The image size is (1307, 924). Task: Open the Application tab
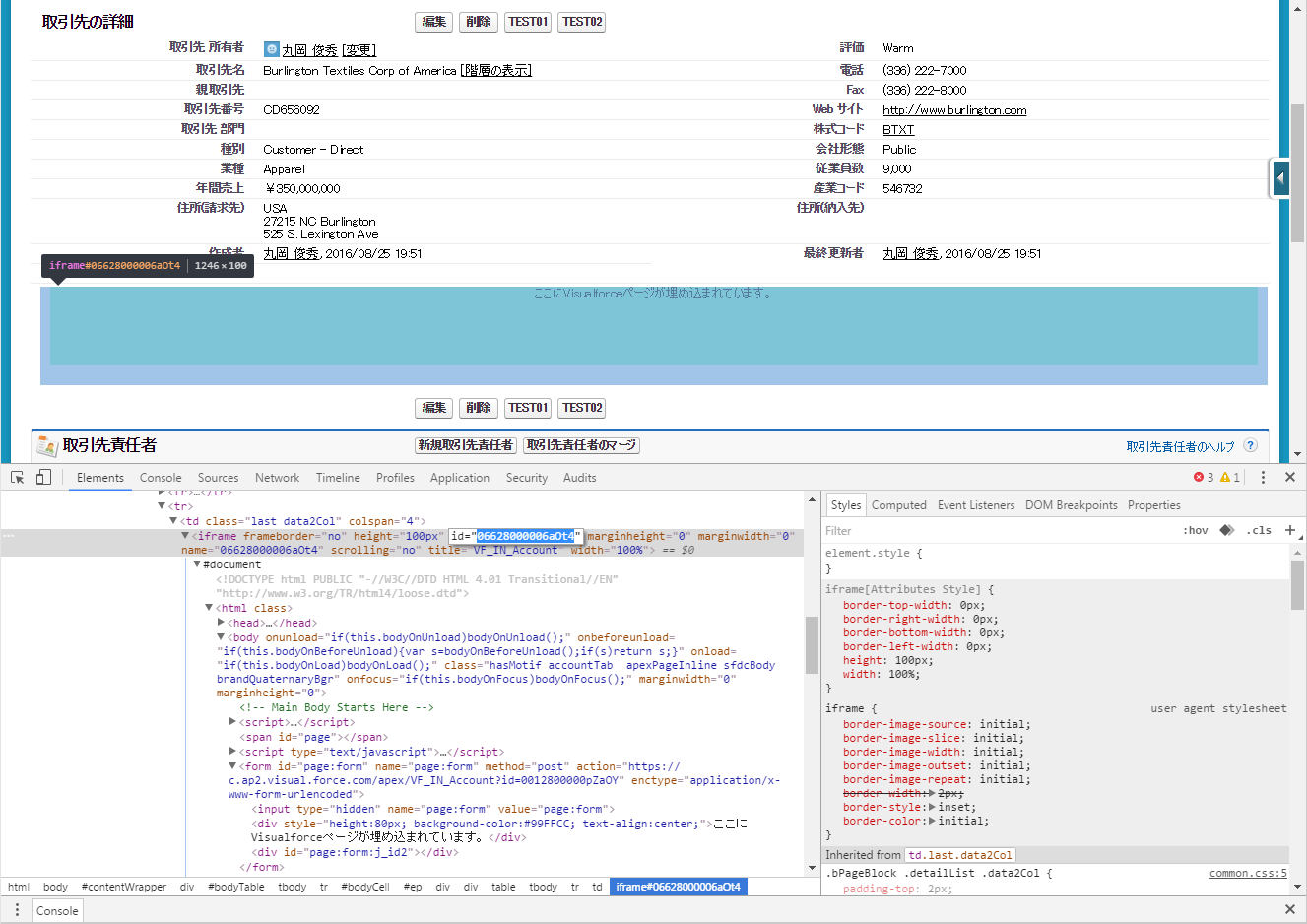click(x=460, y=478)
